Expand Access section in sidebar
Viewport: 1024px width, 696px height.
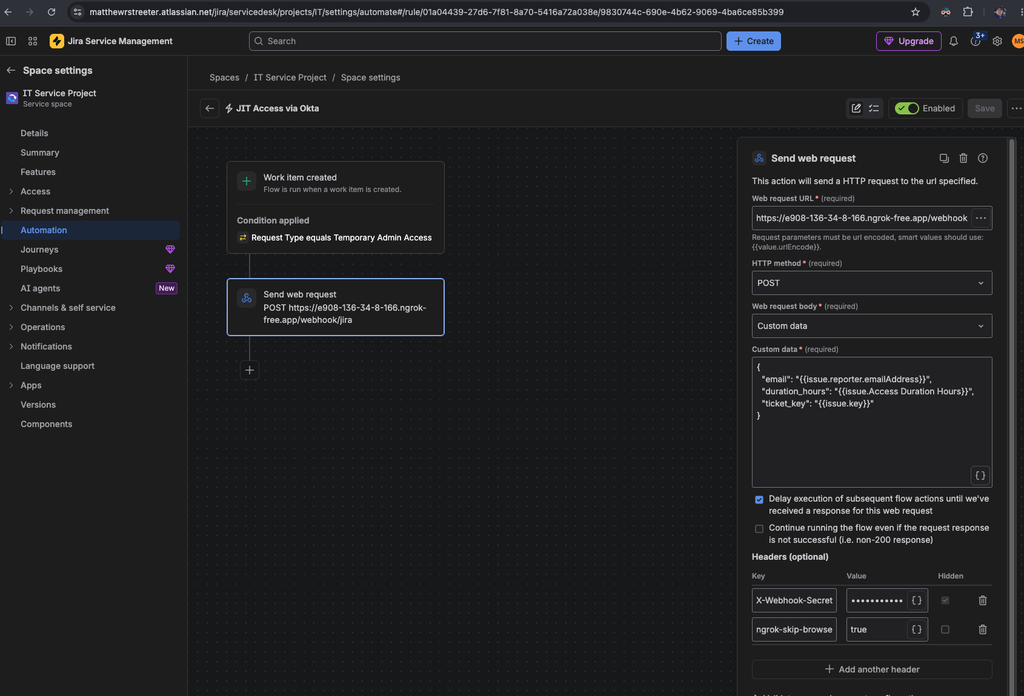[11, 191]
